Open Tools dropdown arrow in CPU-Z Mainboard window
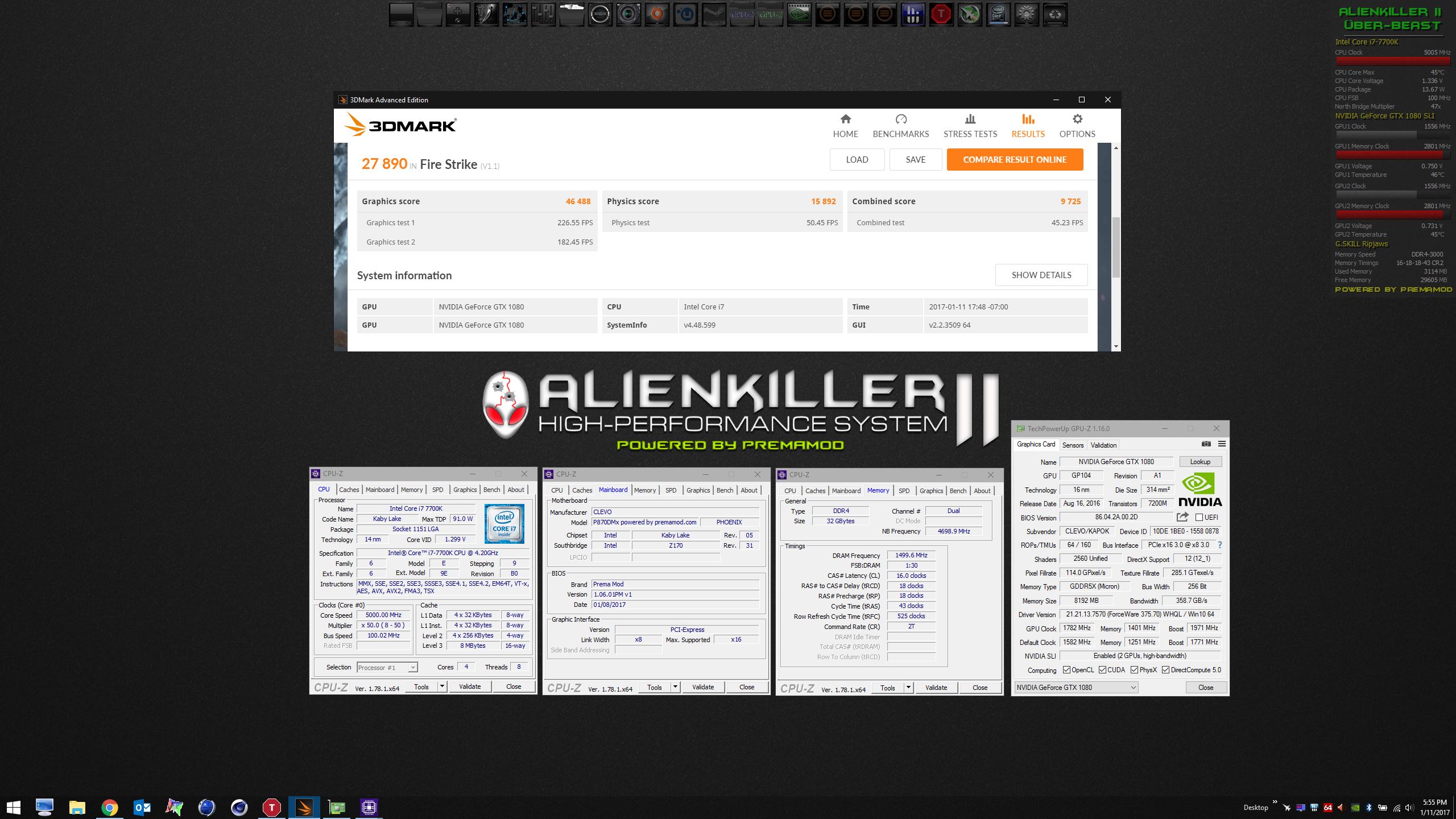The image size is (1456, 819). click(675, 687)
